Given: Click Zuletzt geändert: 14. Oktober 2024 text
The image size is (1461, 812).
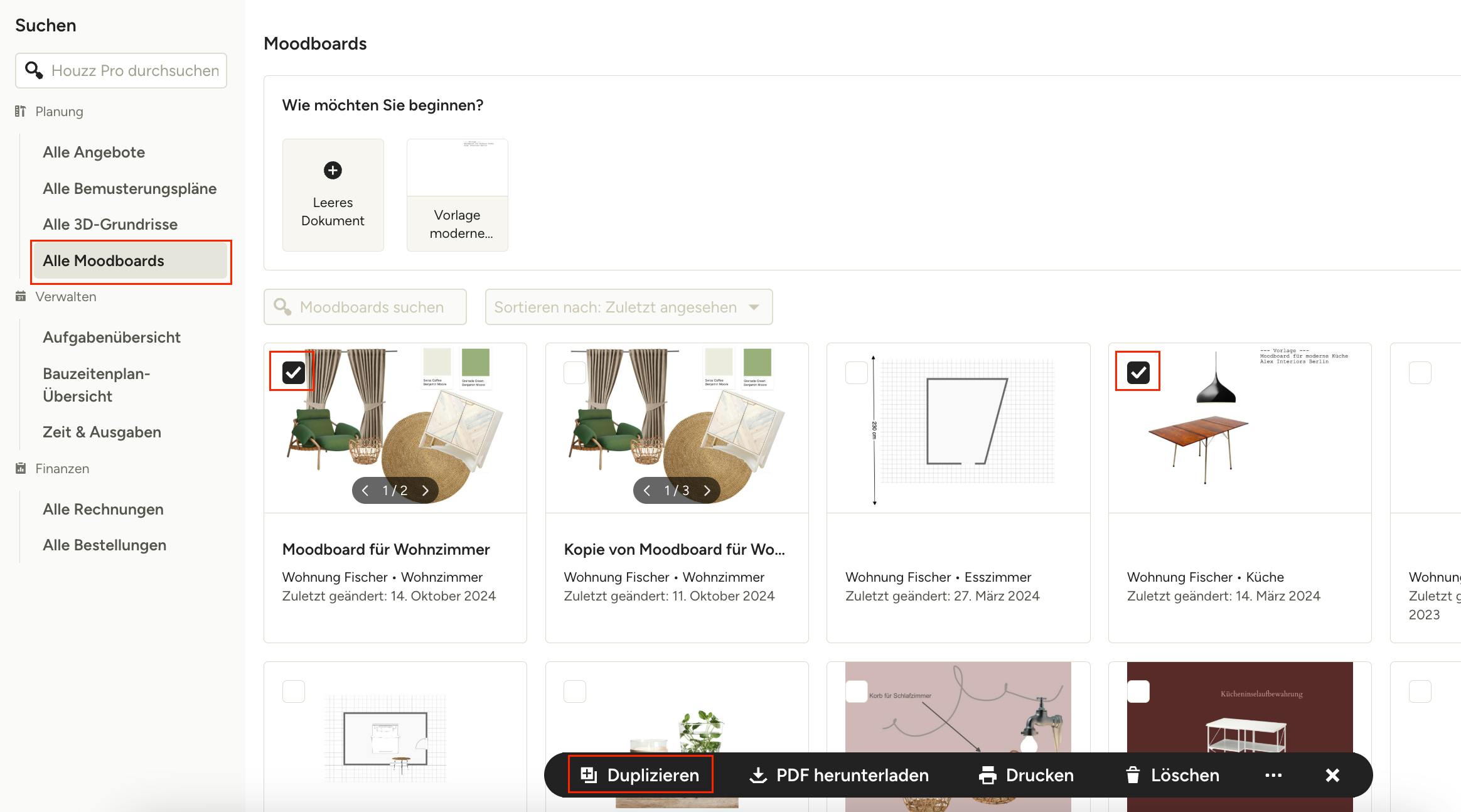Looking at the screenshot, I should (x=389, y=596).
